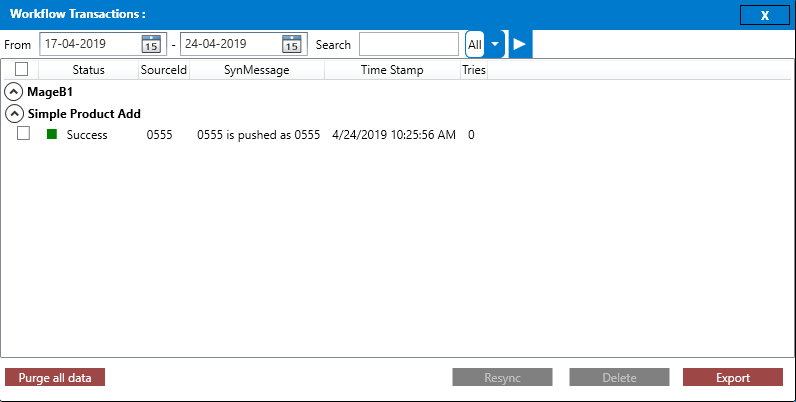796x402 pixels.
Task: Close the Workflow Transactions window
Action: click(765, 15)
